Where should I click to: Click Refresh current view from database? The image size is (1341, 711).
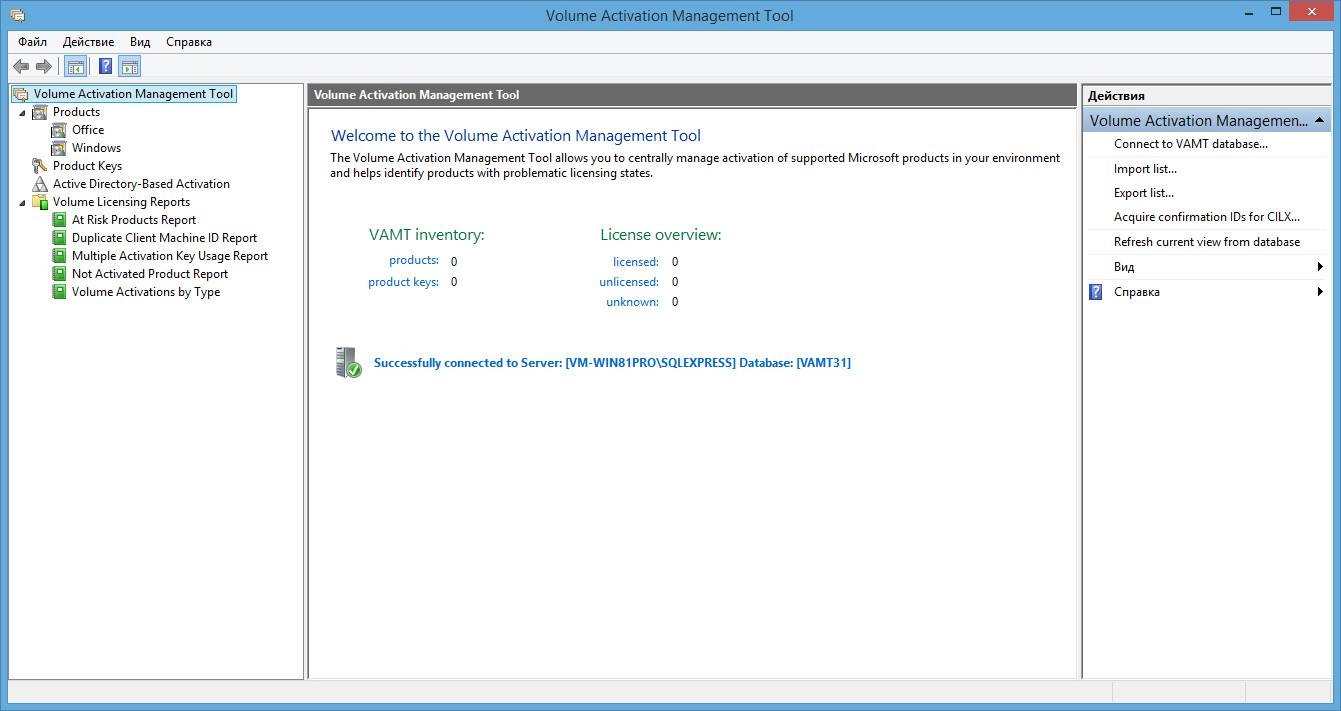click(1207, 242)
